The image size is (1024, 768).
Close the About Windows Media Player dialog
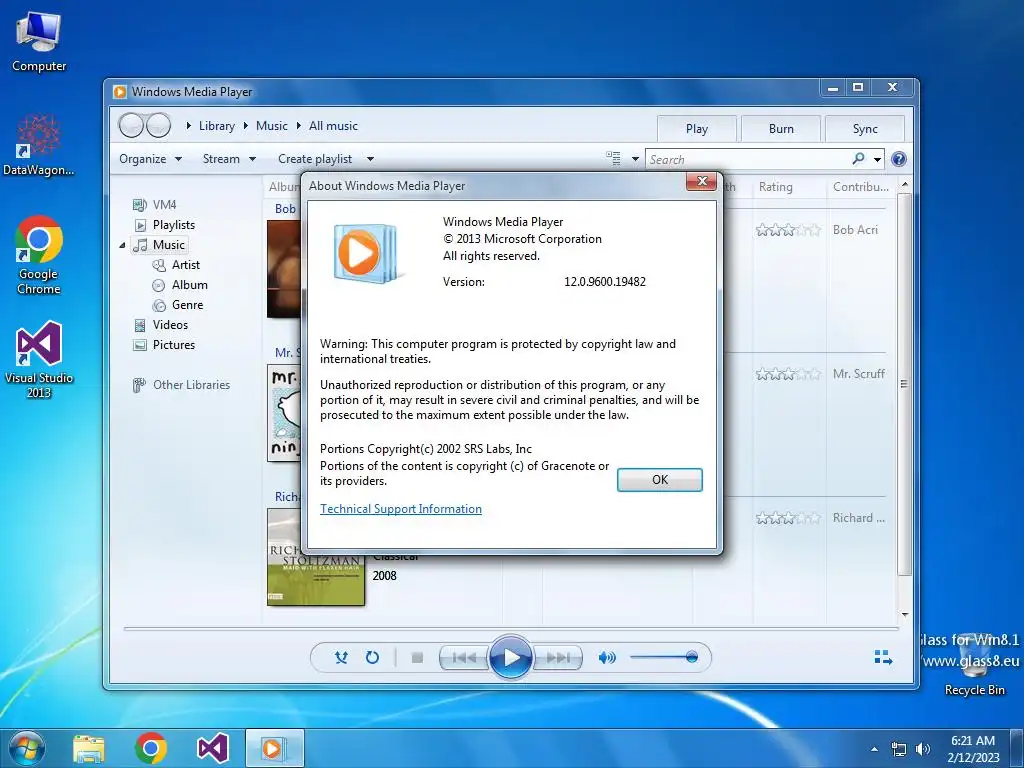pos(702,181)
